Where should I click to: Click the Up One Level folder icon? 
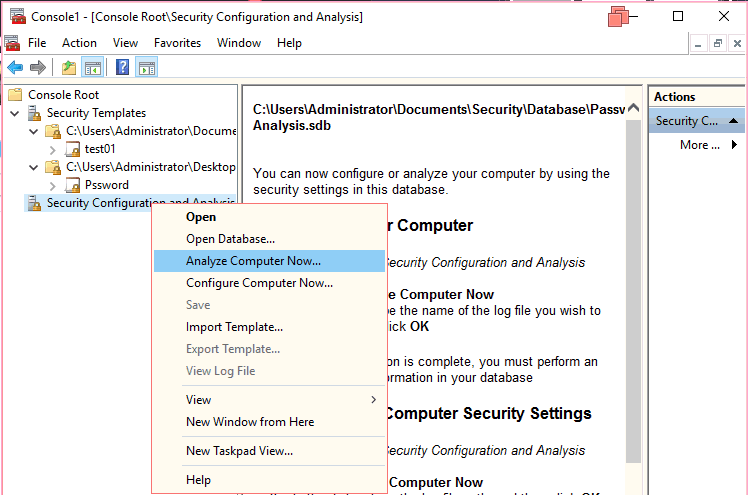pos(68,68)
